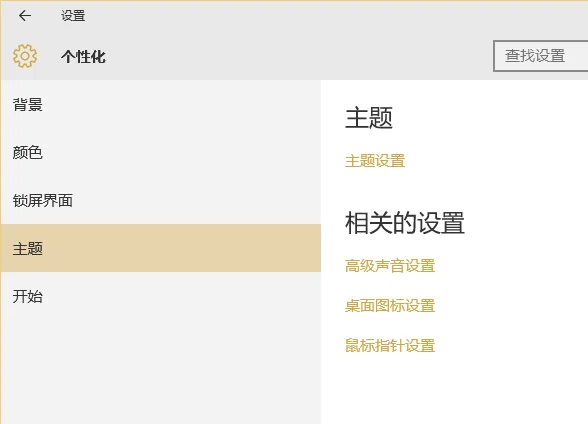
Task: Open the 主题设置 link
Action: point(375,161)
